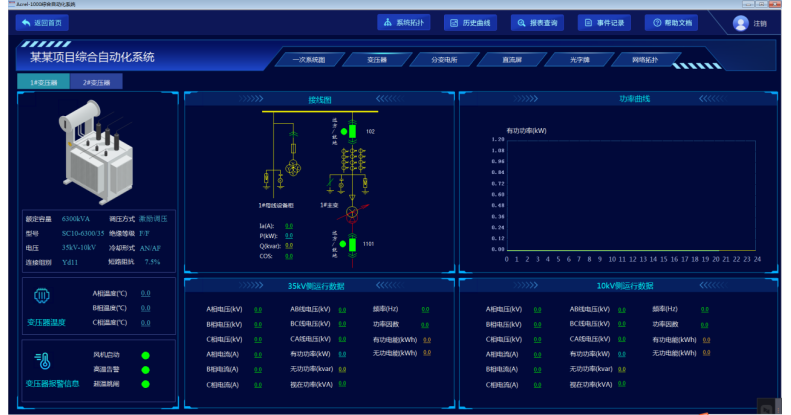Click 35kV side AB线电压 value
The image size is (791, 415).
coord(342,310)
